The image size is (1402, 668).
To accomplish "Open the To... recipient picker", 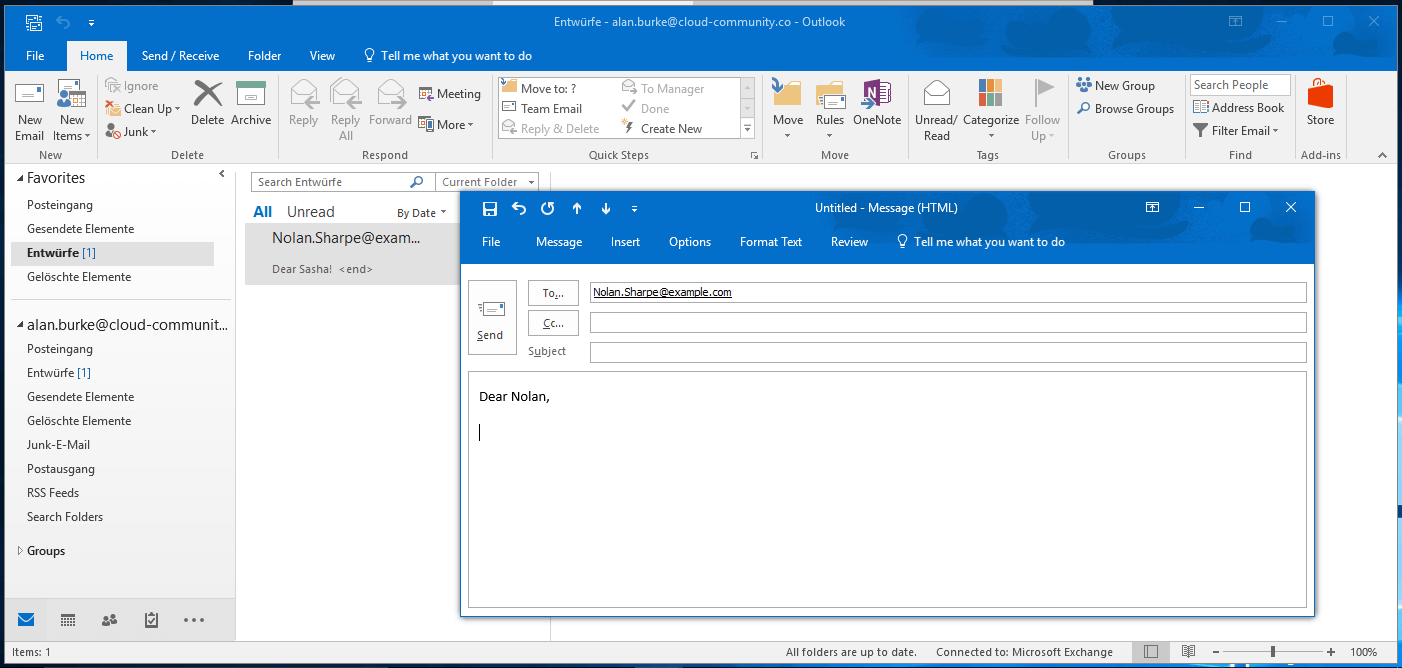I will [x=553, y=292].
